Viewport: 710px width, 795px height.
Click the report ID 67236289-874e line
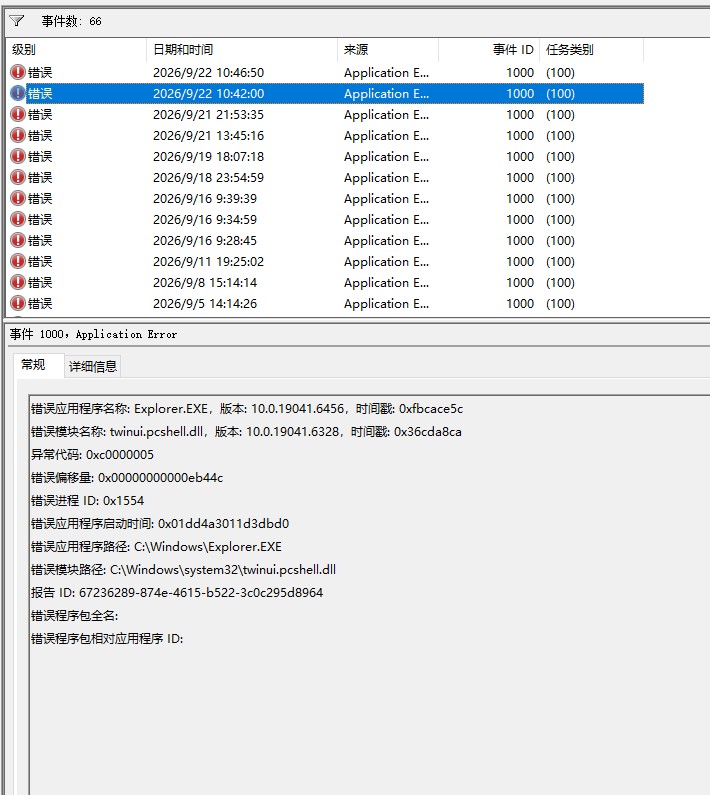click(x=177, y=592)
